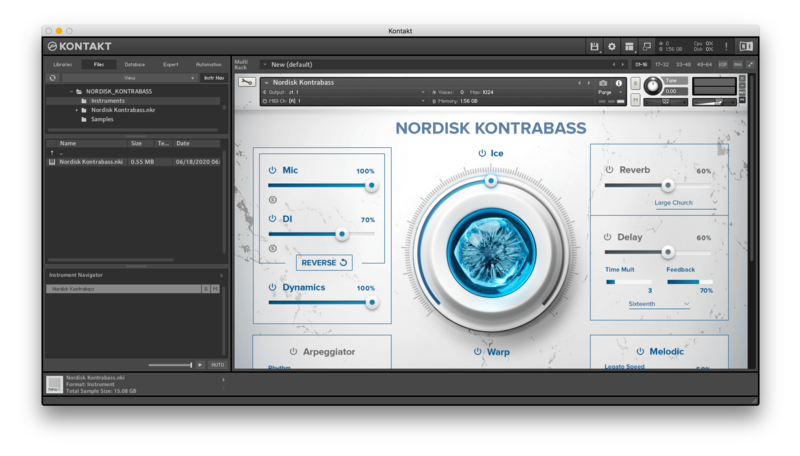This screenshot has height=456, width=800.
Task: Switch to the Expert tab
Action: 170,65
